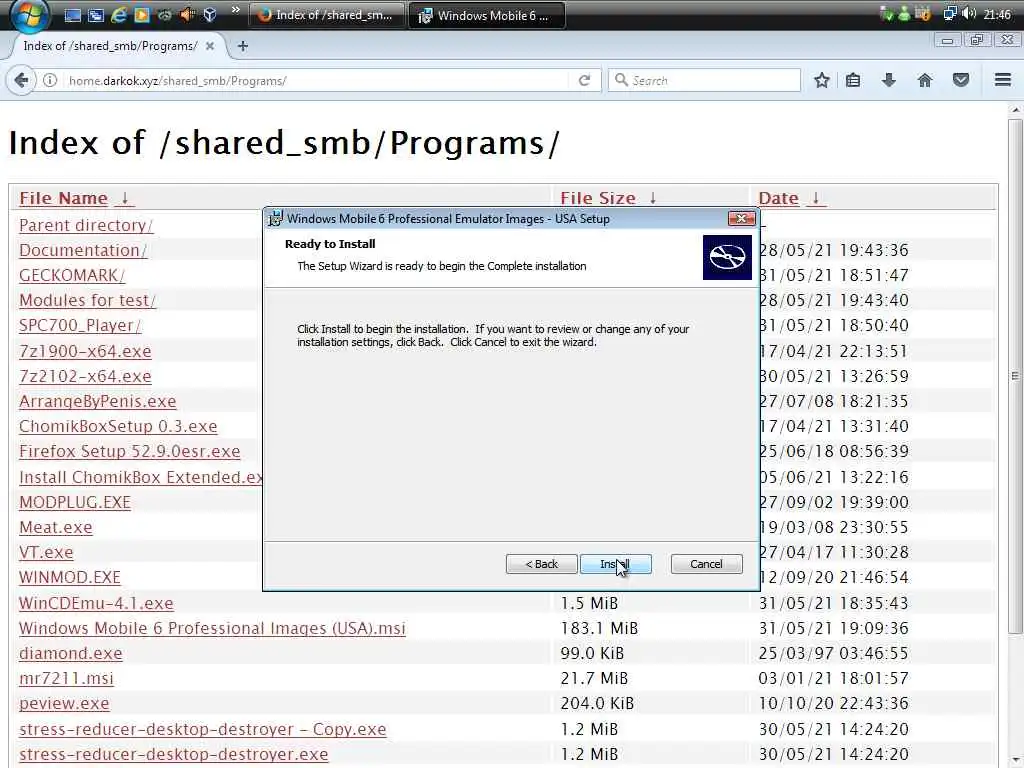This screenshot has width=1024, height=768.
Task: Open Downloads arrow icon
Action: pos(888,80)
